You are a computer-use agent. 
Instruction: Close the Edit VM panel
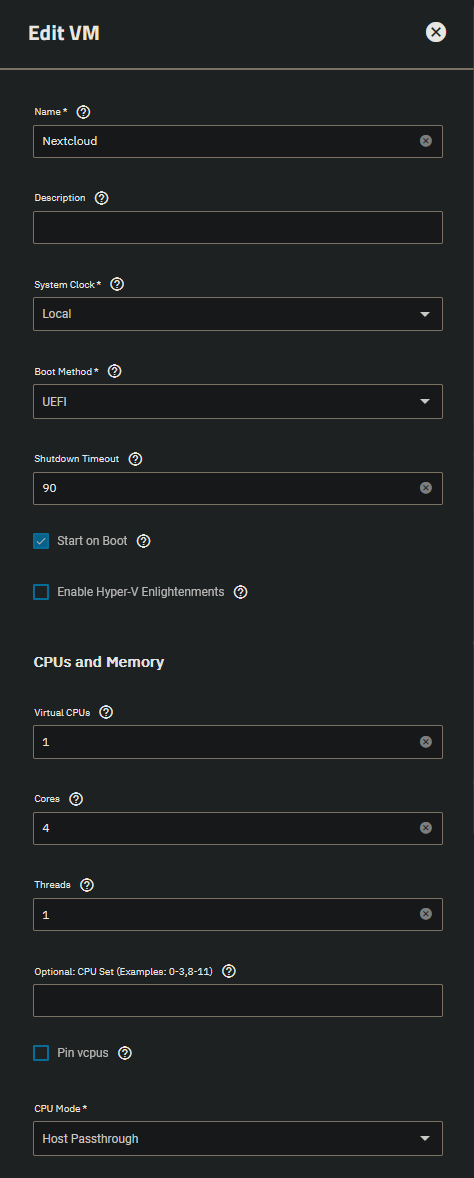coord(436,32)
